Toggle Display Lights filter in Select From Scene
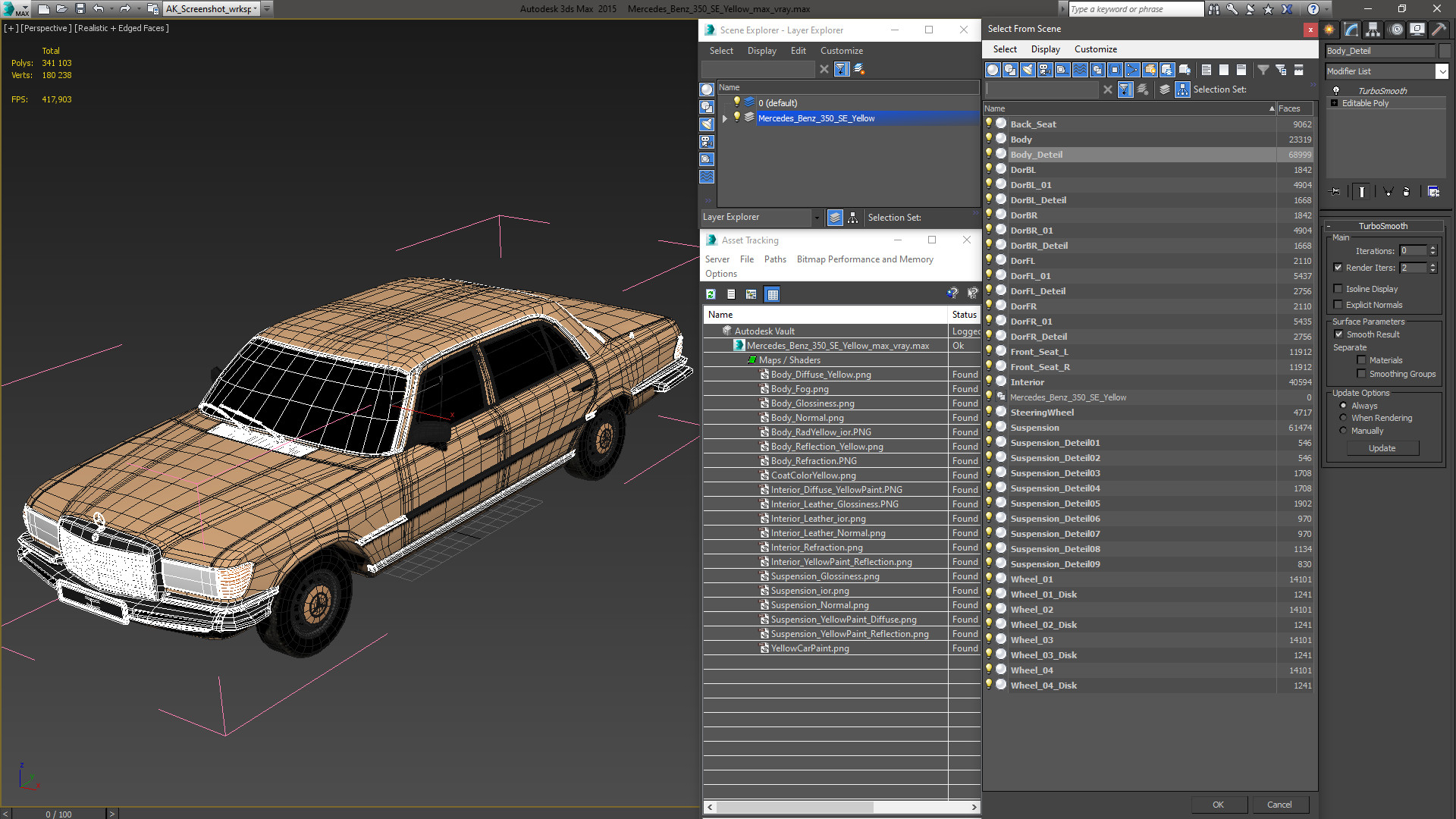Screen dimensions: 1456x819 point(1028,70)
